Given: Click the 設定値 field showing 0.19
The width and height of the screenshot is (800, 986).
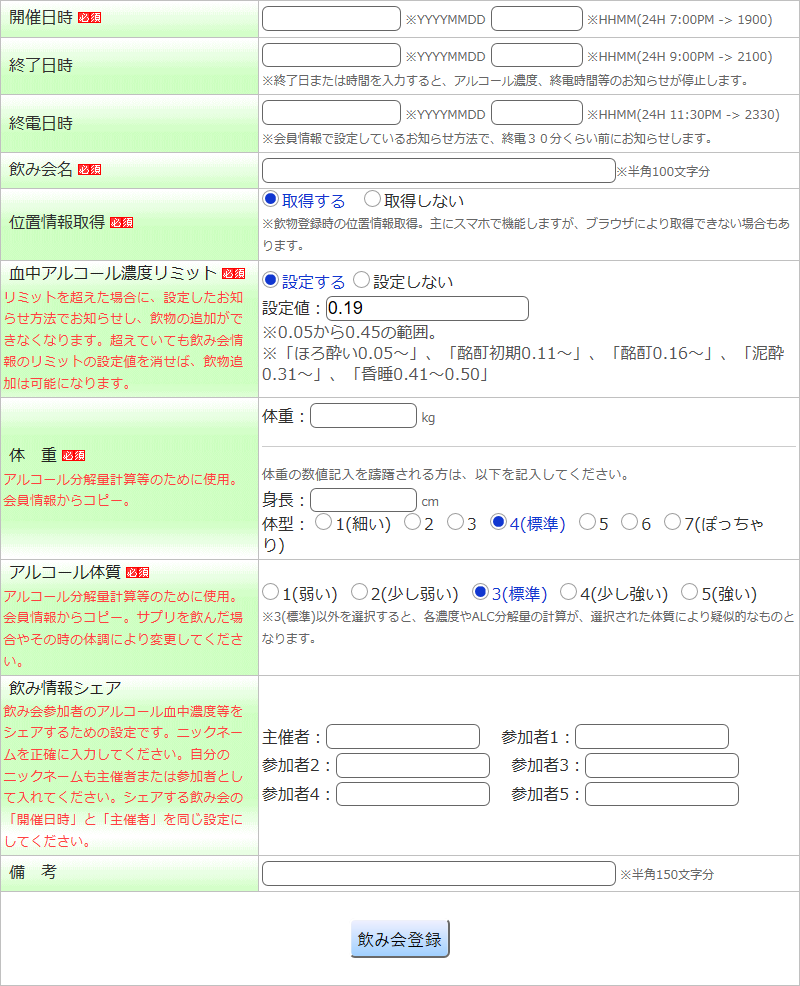Looking at the screenshot, I should [x=427, y=308].
